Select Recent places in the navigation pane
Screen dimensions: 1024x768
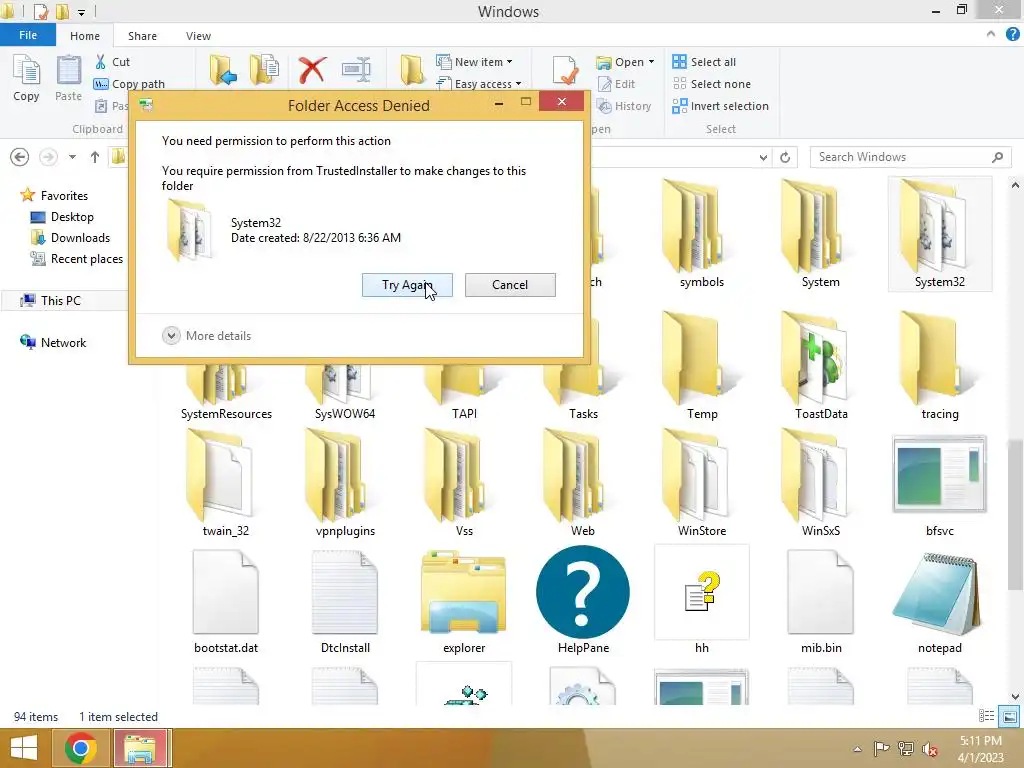click(x=76, y=259)
